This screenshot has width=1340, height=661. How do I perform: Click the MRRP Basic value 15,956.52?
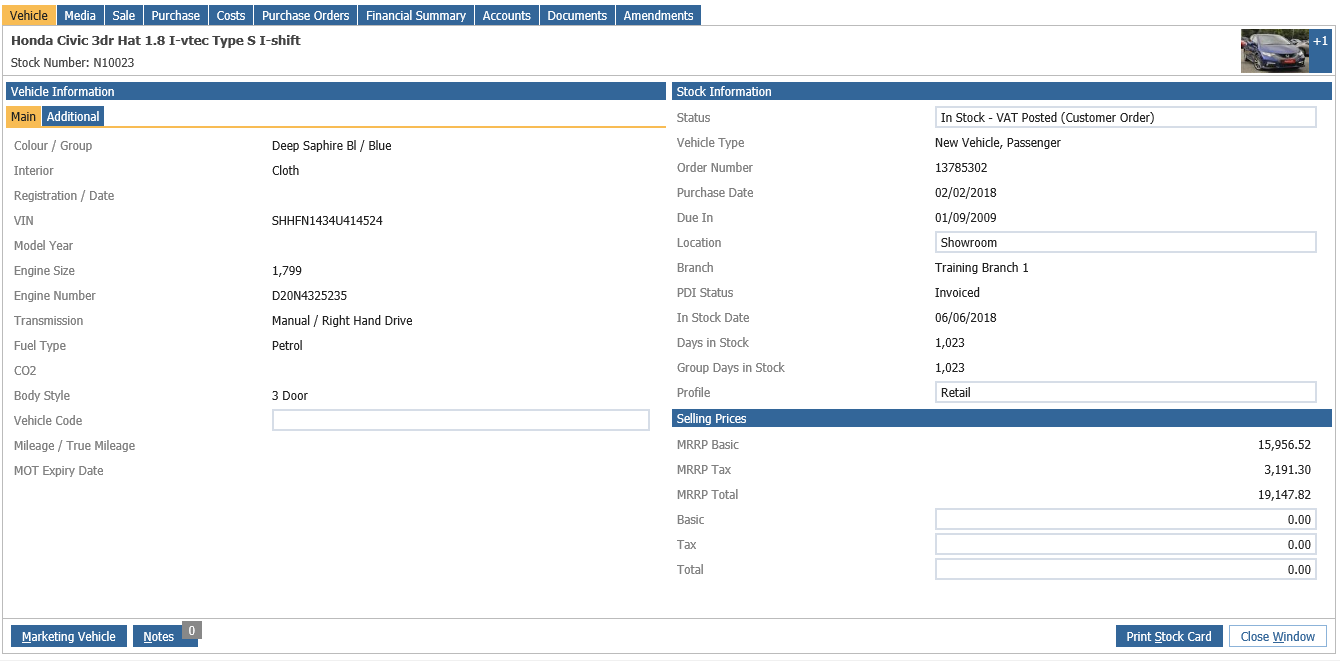[x=1284, y=445]
